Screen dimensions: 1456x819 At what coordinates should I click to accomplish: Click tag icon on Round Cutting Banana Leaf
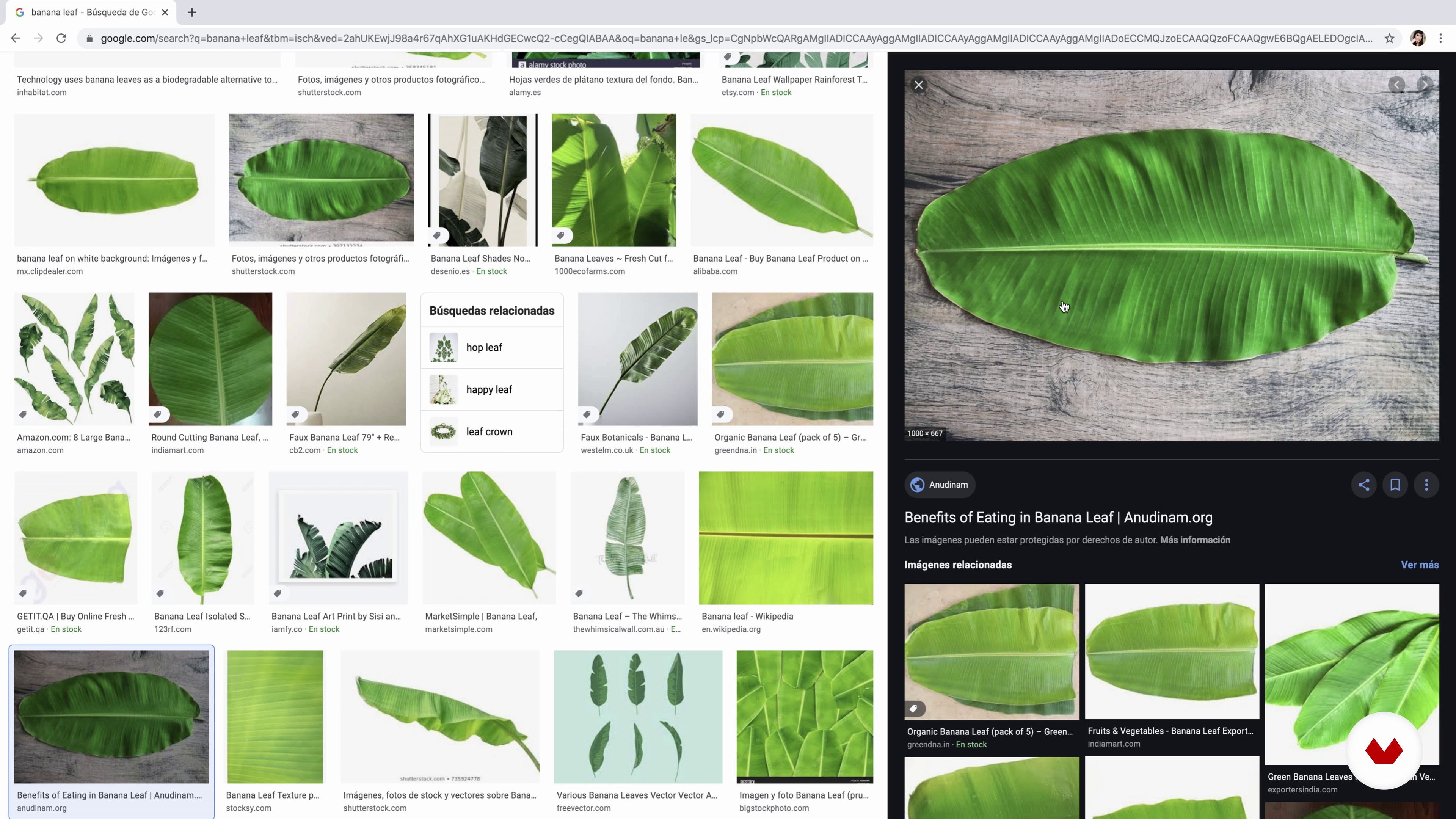[158, 415]
